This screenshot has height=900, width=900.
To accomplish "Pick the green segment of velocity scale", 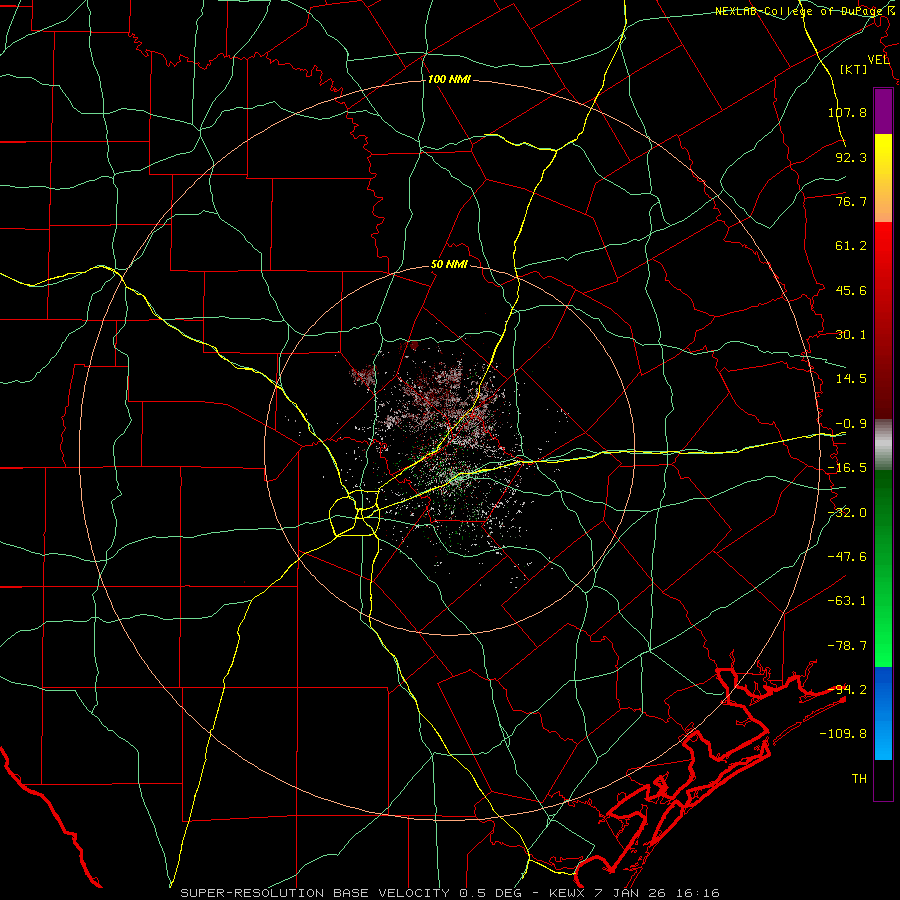I will pos(883,569).
